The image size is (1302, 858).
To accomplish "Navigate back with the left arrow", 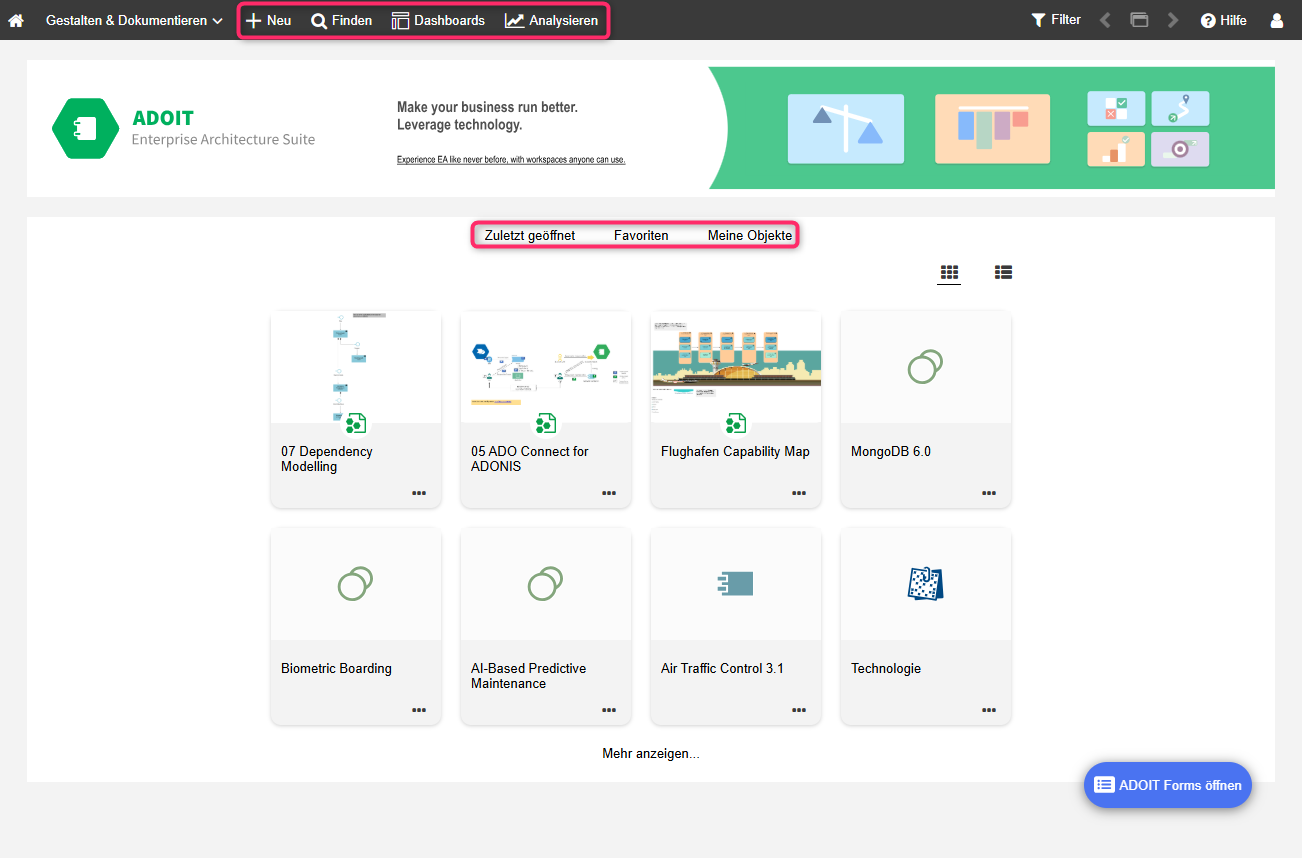I will coord(1105,20).
